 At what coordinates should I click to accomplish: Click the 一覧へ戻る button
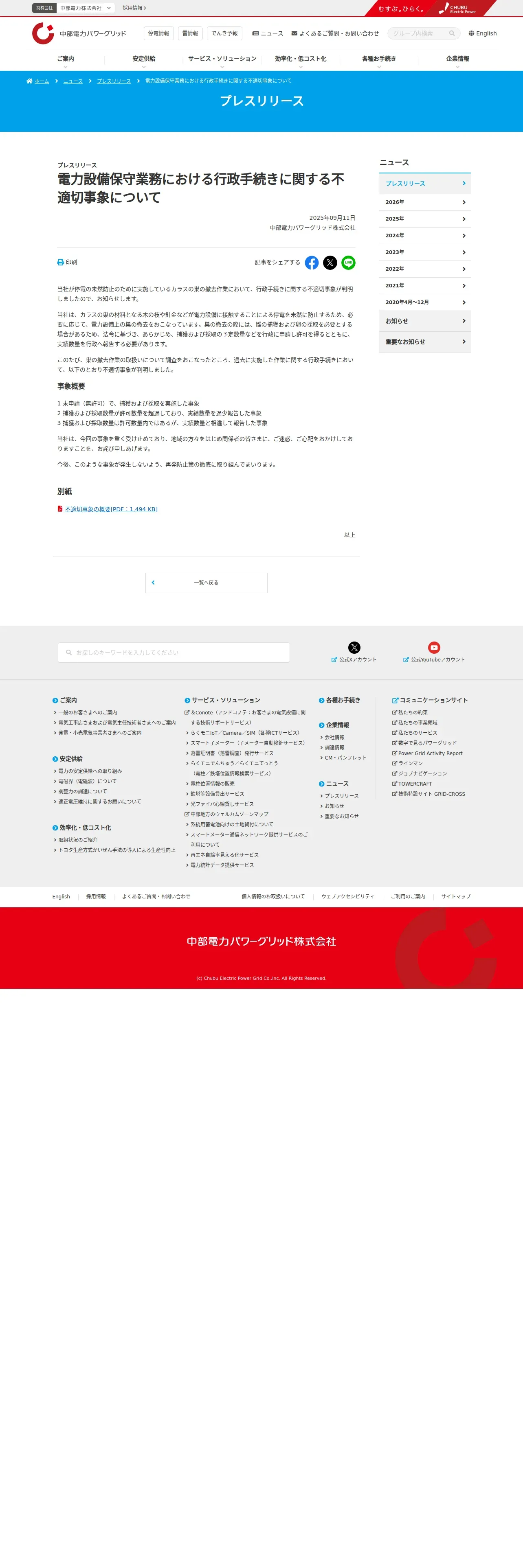coord(207,583)
